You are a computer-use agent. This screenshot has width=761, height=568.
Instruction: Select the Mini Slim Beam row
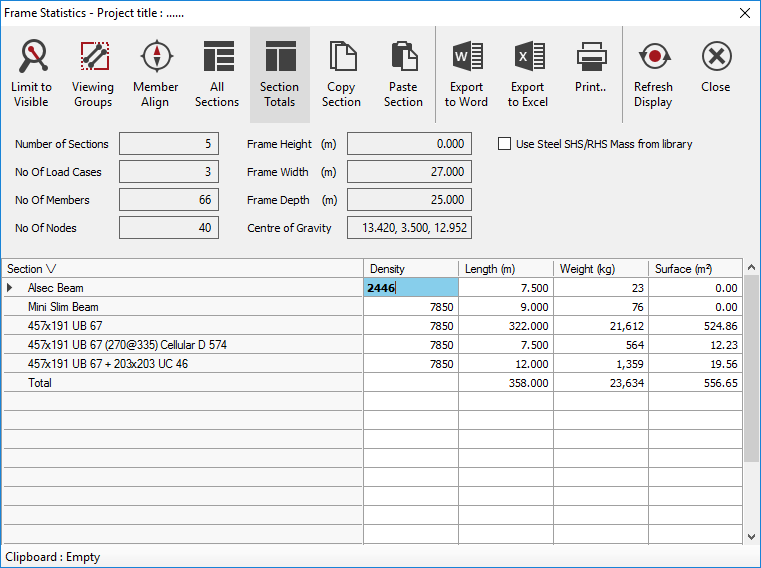(x=63, y=307)
